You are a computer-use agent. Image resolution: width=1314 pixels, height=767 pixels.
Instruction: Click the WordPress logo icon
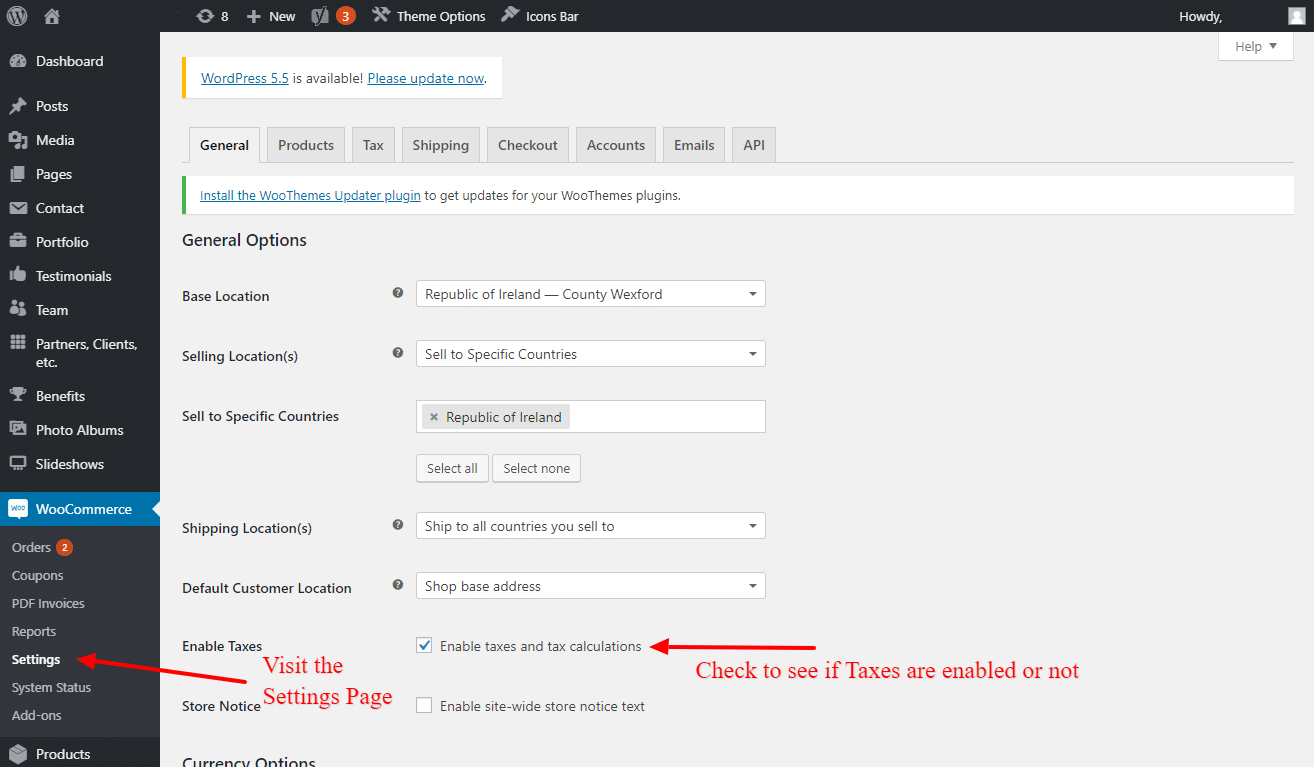click(17, 16)
